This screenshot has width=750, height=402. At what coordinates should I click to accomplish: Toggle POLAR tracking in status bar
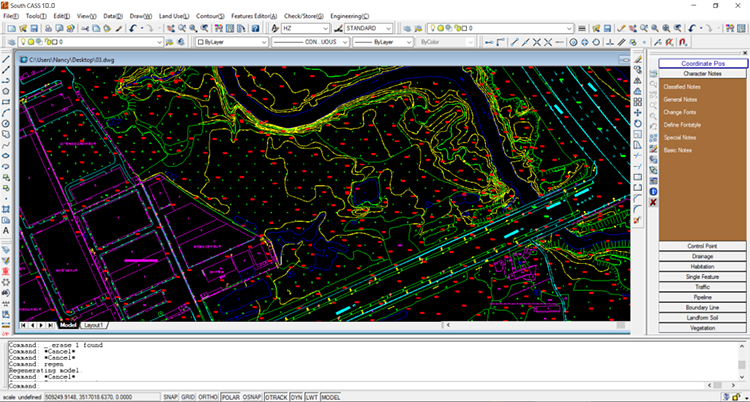(231, 397)
